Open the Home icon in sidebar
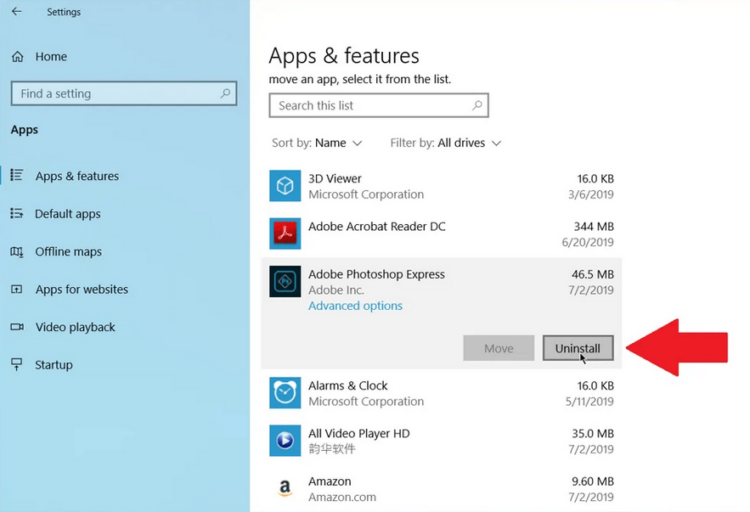750x512 pixels. 18,56
